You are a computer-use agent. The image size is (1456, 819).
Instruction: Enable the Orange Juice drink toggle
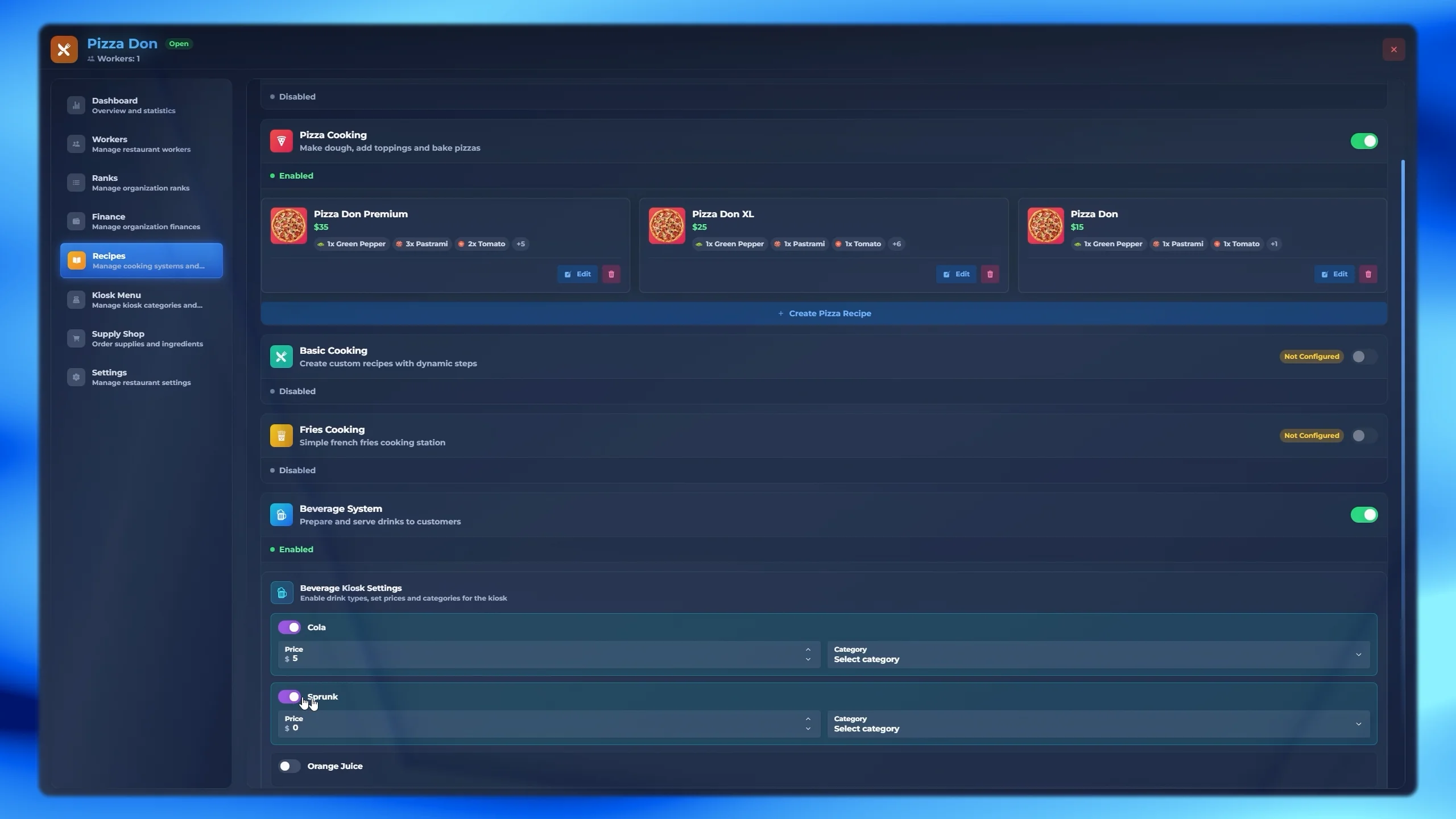(289, 766)
